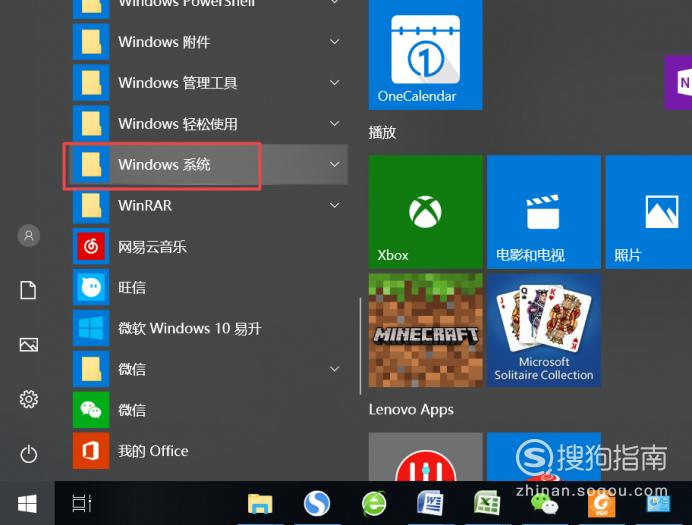Click the red Lenovo Apps tile

(x=425, y=457)
